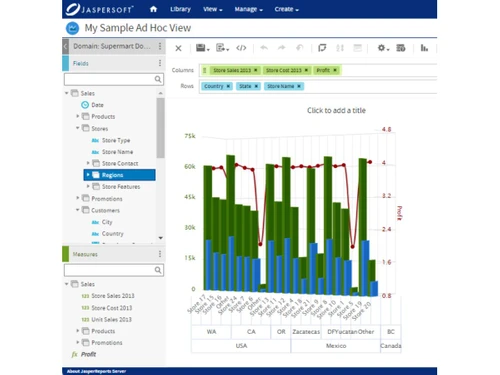Screen dimensions: 500x375
Task: Open the Manage menu
Action: pyautogui.click(x=248, y=9)
